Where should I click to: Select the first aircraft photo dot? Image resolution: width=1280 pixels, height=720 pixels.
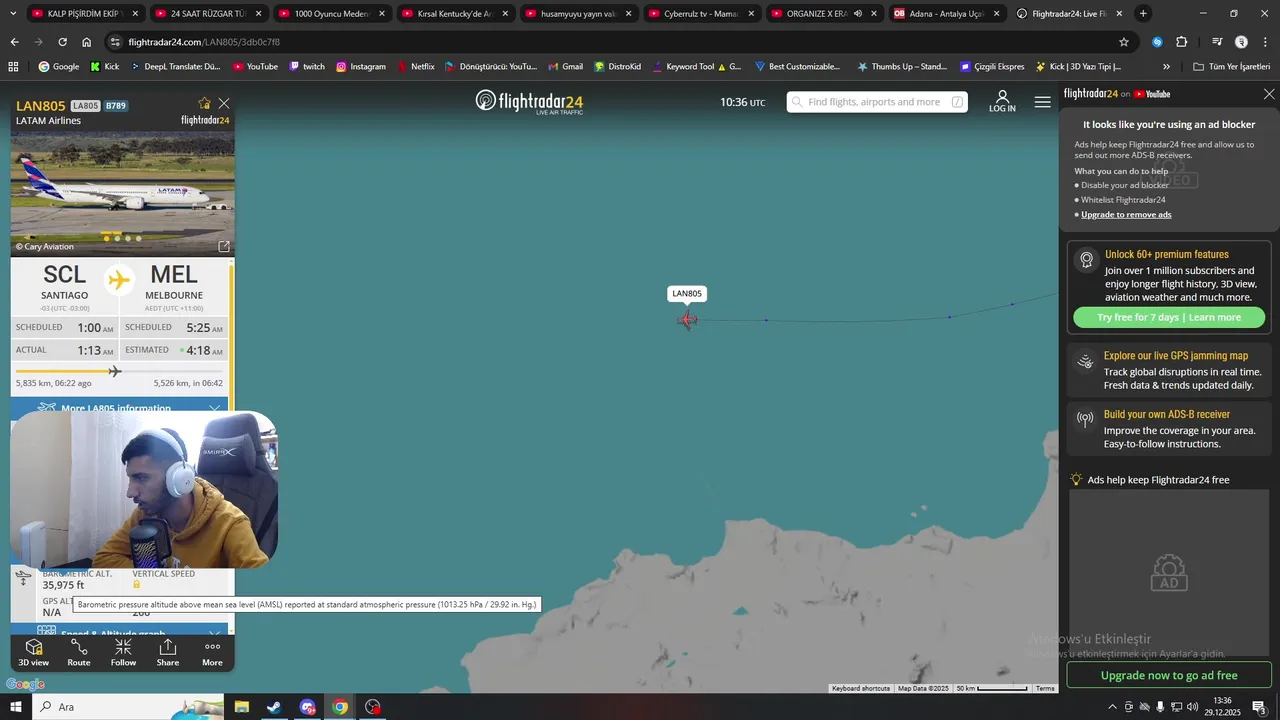pos(106,239)
